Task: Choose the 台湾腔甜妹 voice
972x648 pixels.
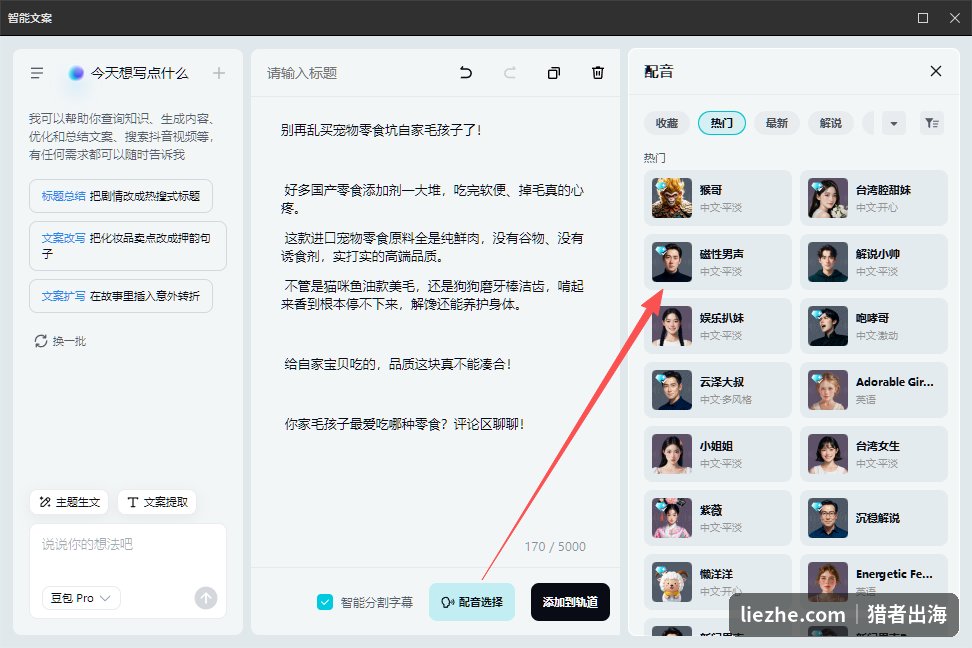Action: (874, 198)
